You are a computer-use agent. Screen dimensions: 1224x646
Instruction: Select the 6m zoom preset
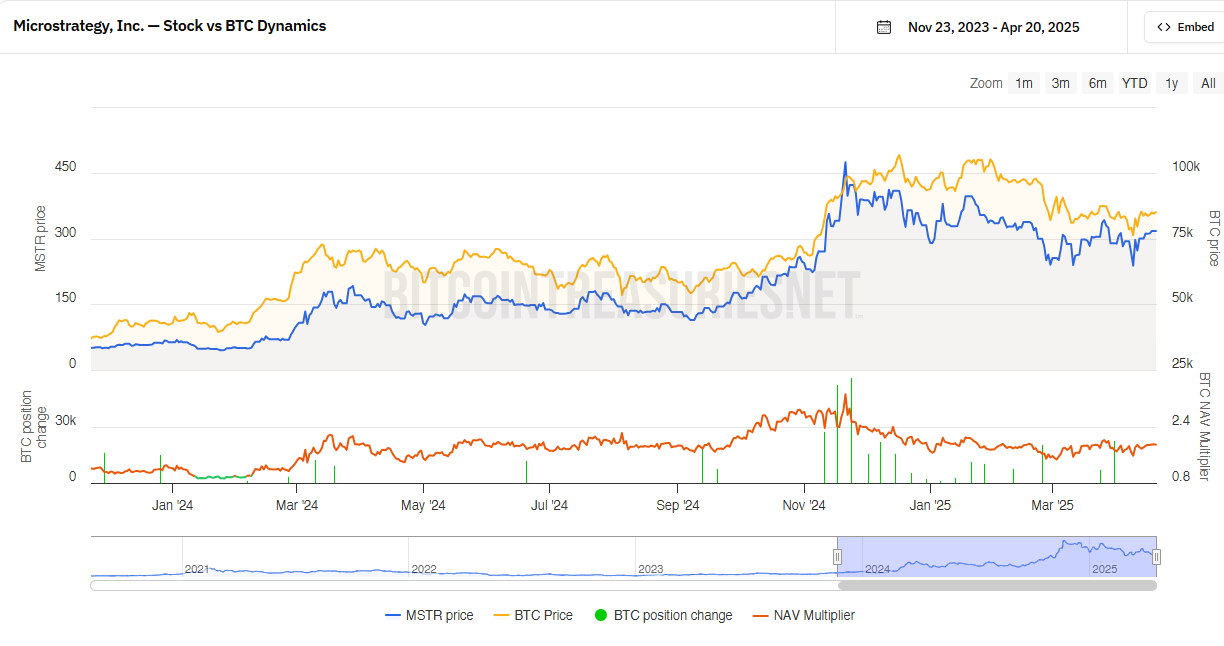[x=1097, y=83]
